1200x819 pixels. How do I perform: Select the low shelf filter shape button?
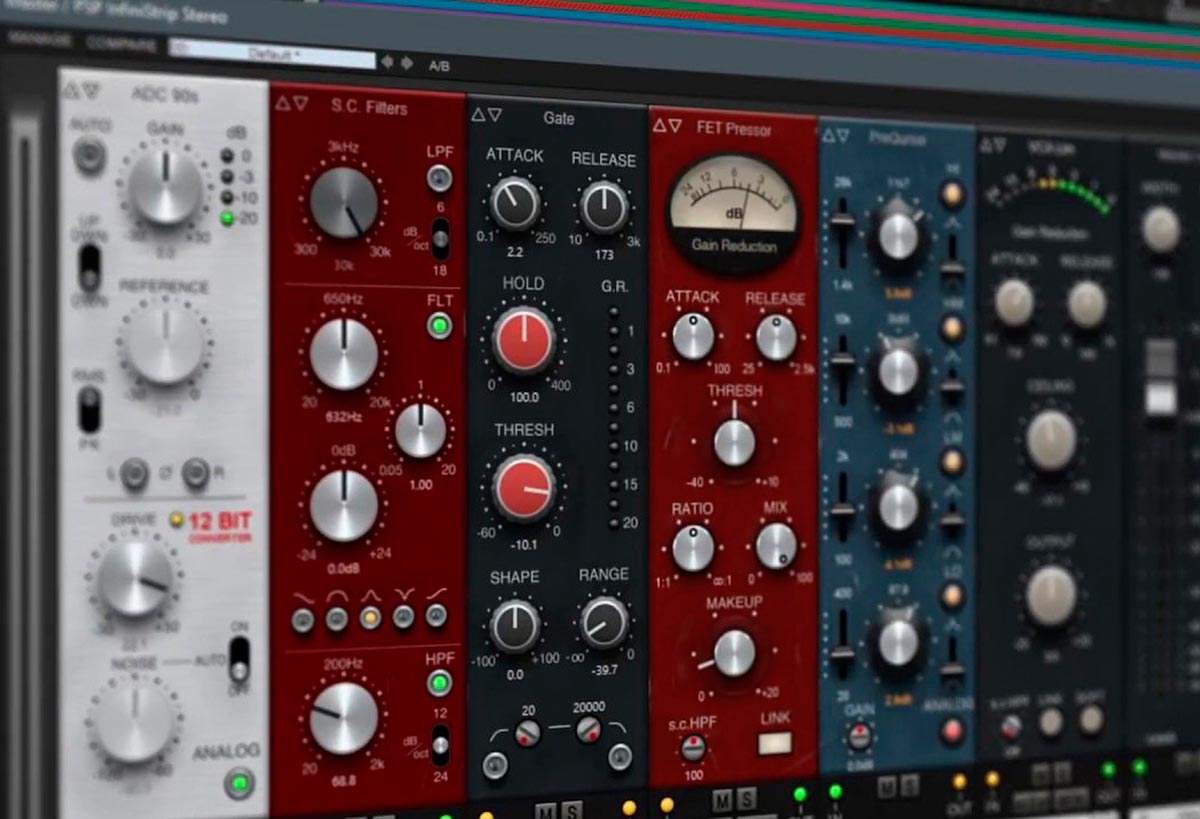303,621
